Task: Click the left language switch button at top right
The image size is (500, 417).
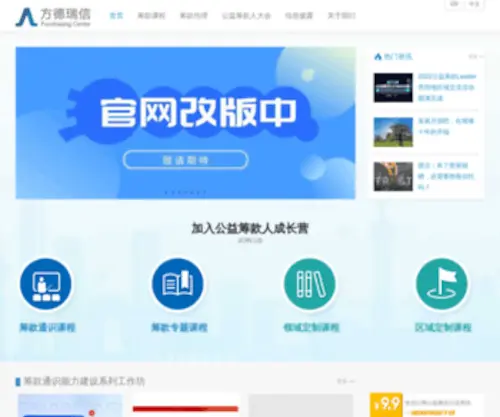Action: [454, 4]
